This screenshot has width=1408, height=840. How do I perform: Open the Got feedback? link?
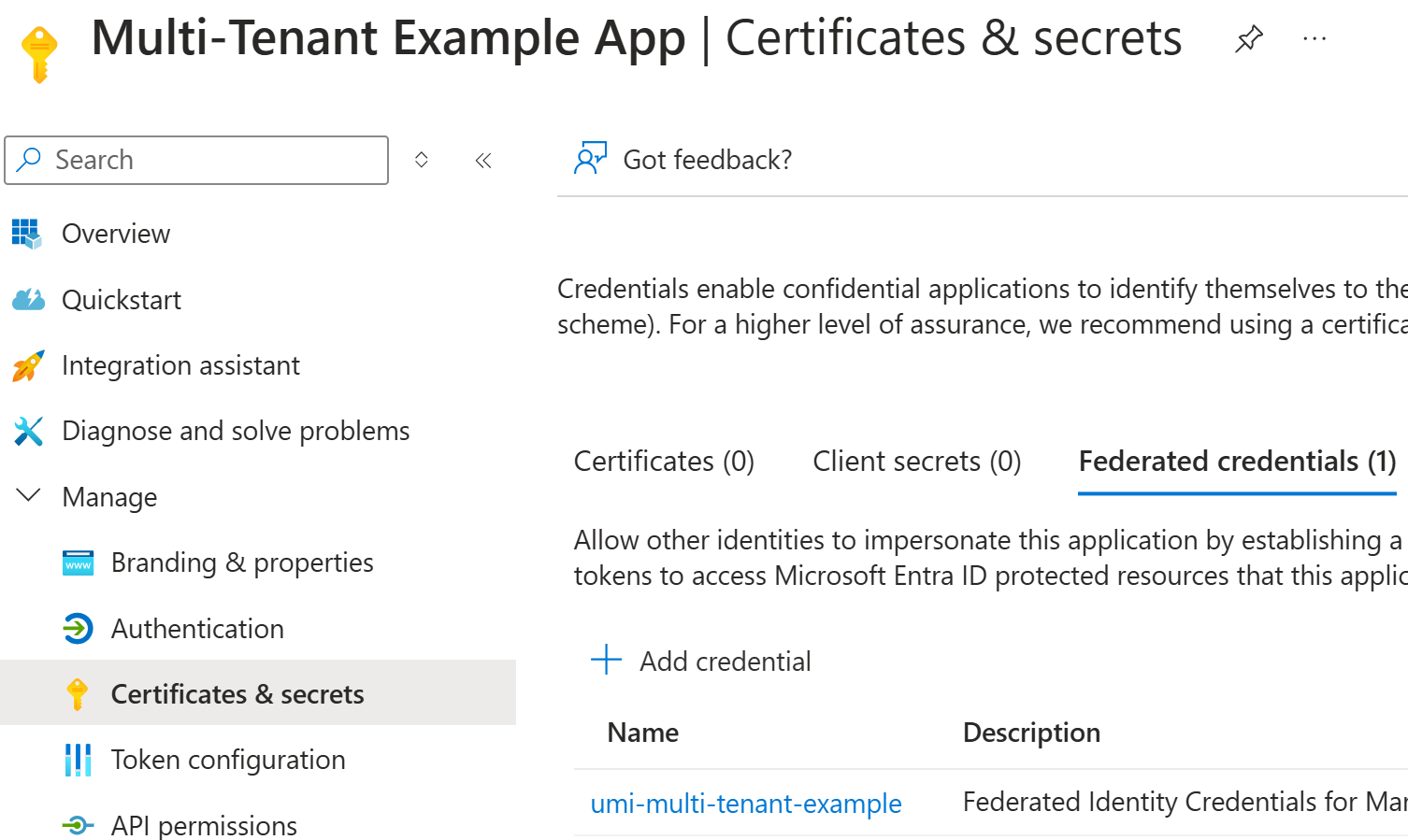pos(708,160)
